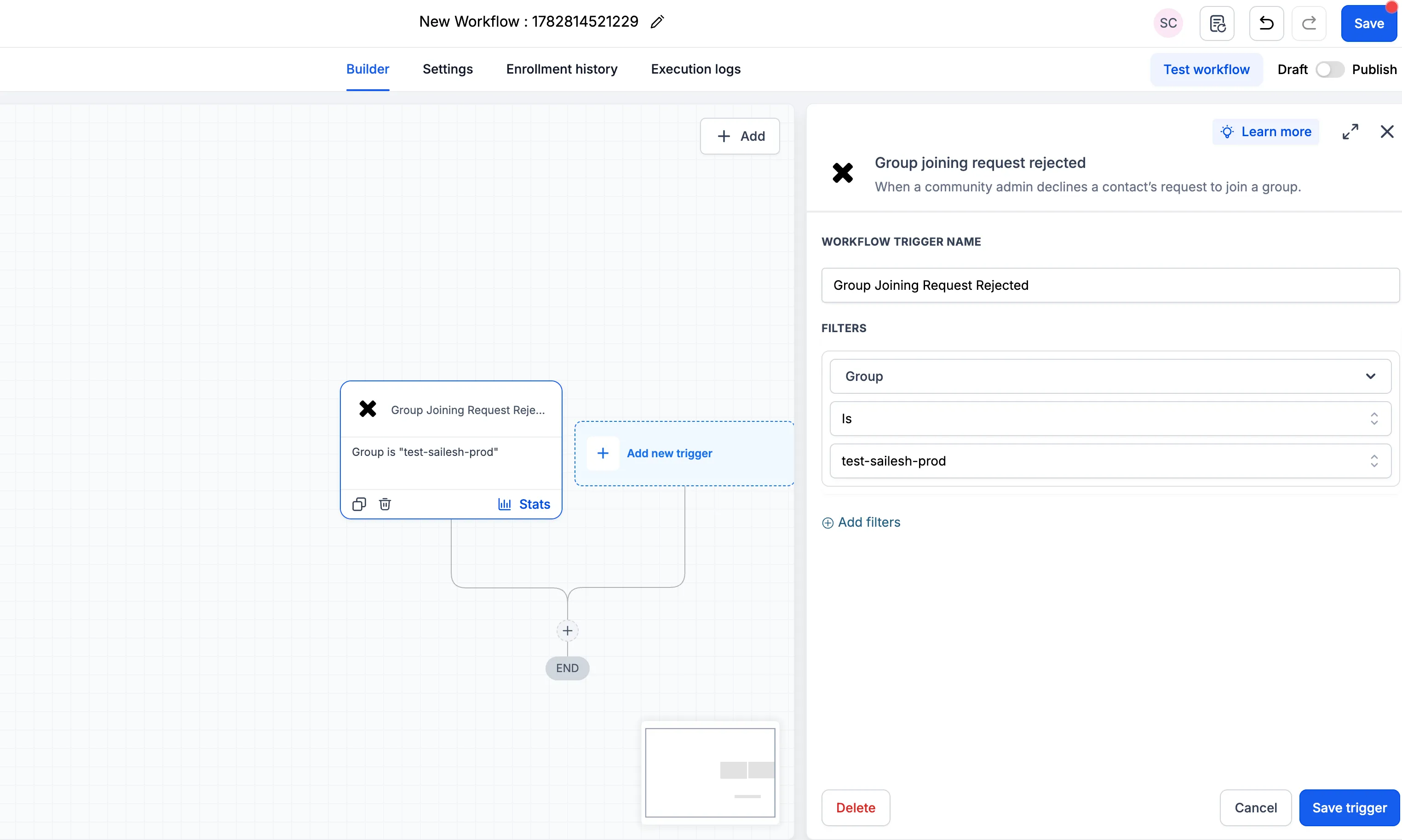Click the Save trigger button
This screenshot has width=1402, height=840.
pos(1349,808)
